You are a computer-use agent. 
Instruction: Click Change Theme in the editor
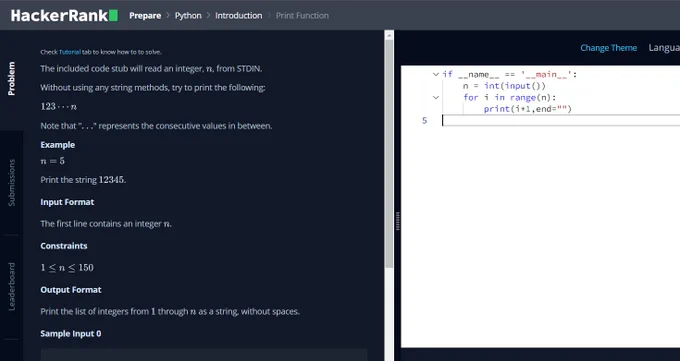[608, 48]
